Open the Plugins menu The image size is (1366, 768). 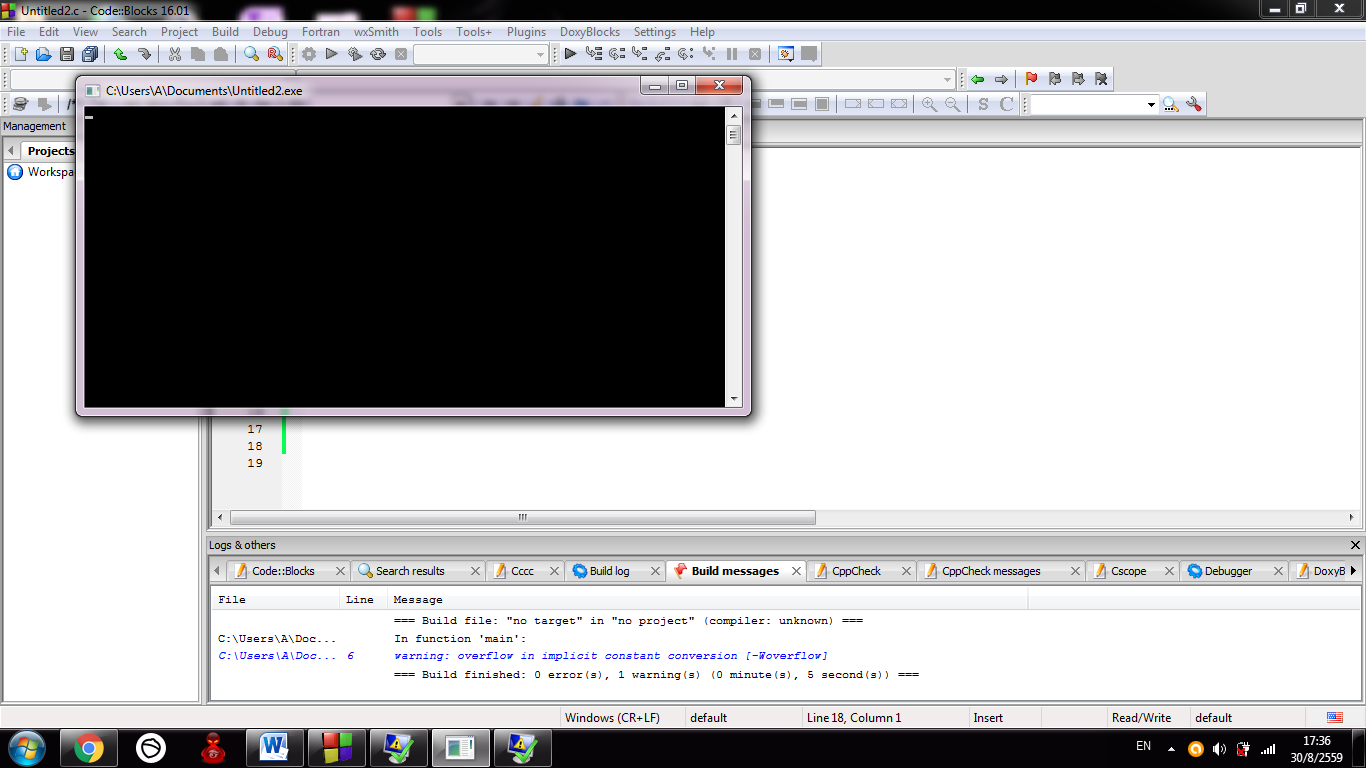526,32
